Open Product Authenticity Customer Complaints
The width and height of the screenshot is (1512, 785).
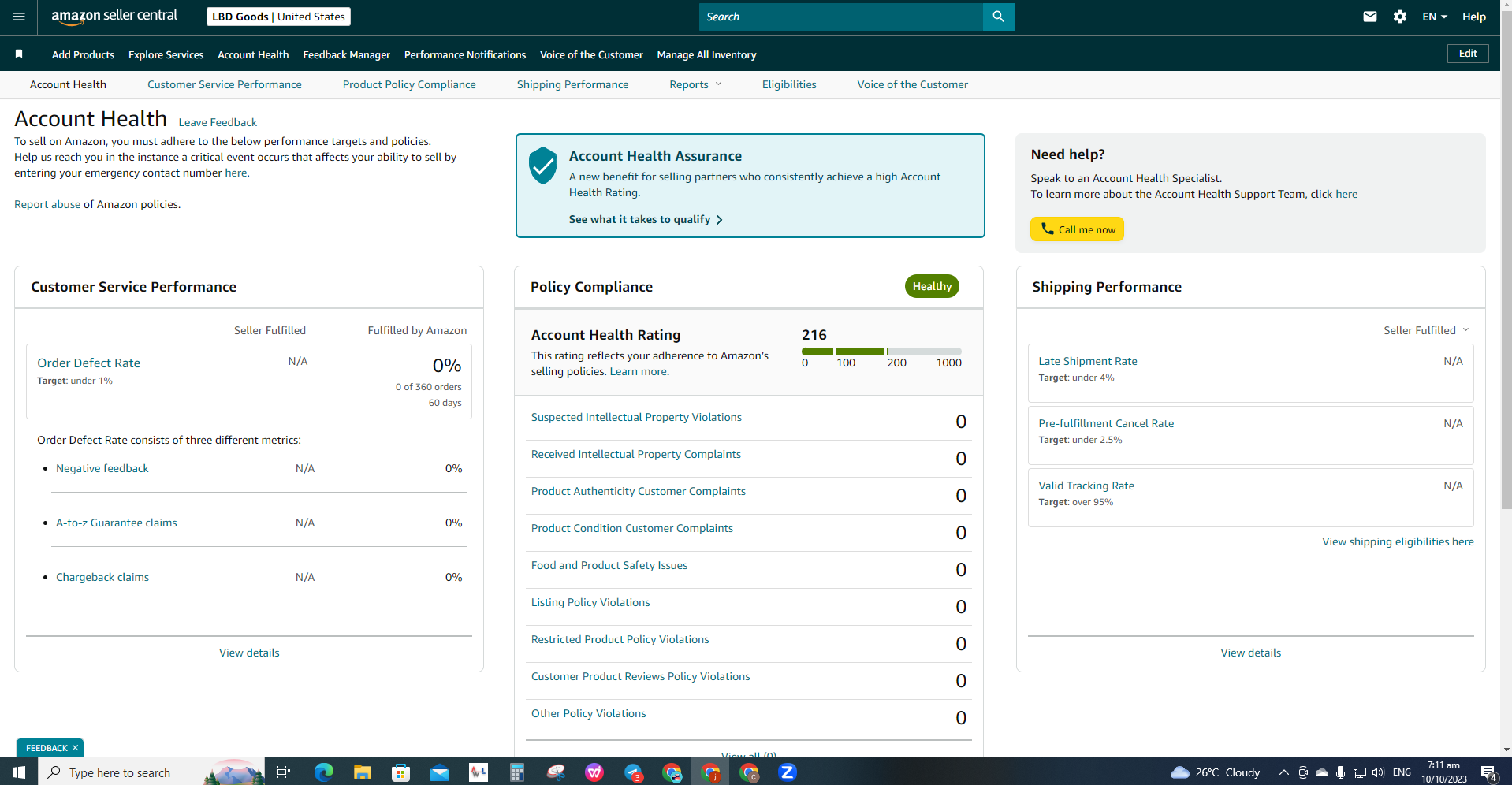(x=639, y=491)
